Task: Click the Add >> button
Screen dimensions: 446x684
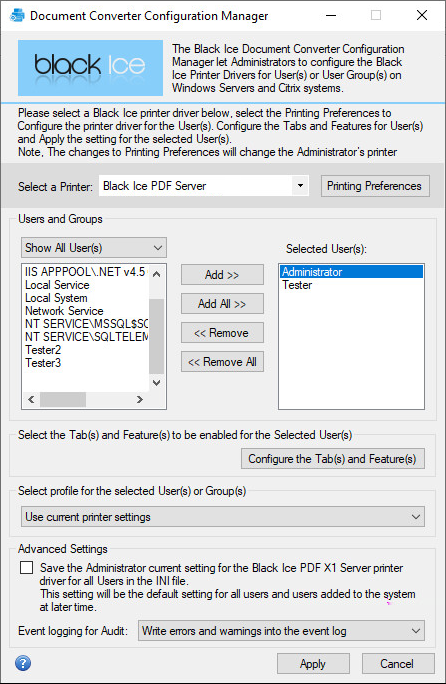Action: (x=222, y=275)
